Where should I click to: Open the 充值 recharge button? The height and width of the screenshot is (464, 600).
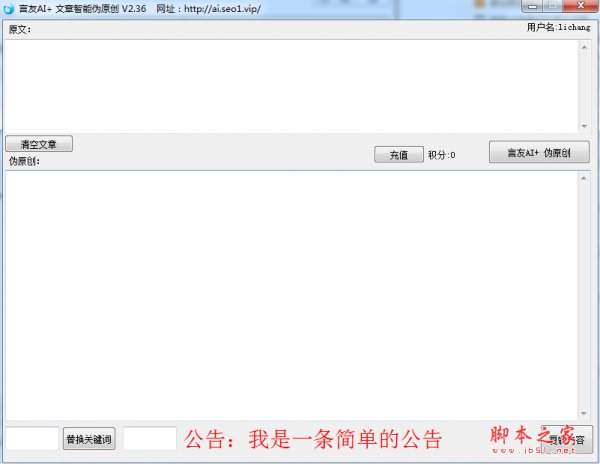tap(399, 155)
